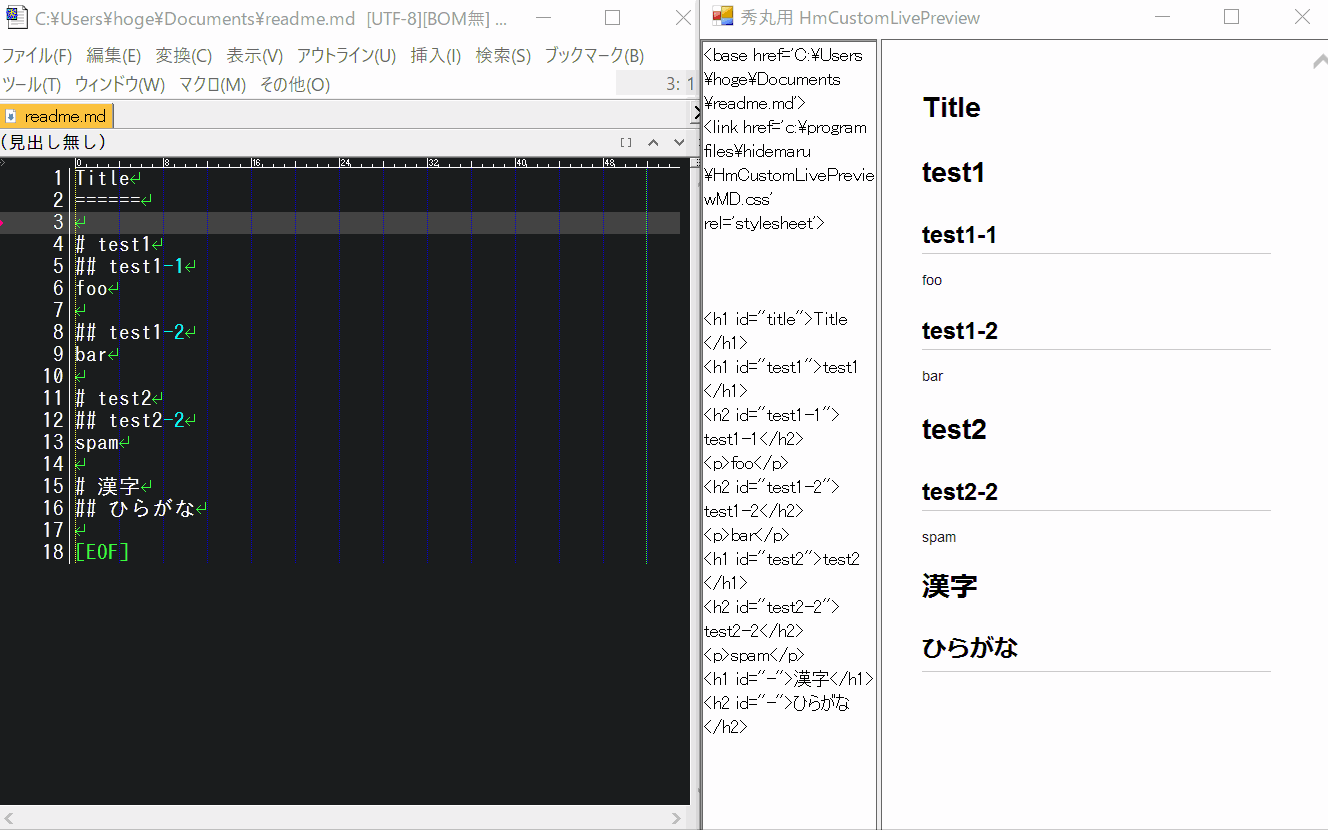Click the '## test1-1' line in editor
This screenshot has height=830, width=1328.
point(130,267)
